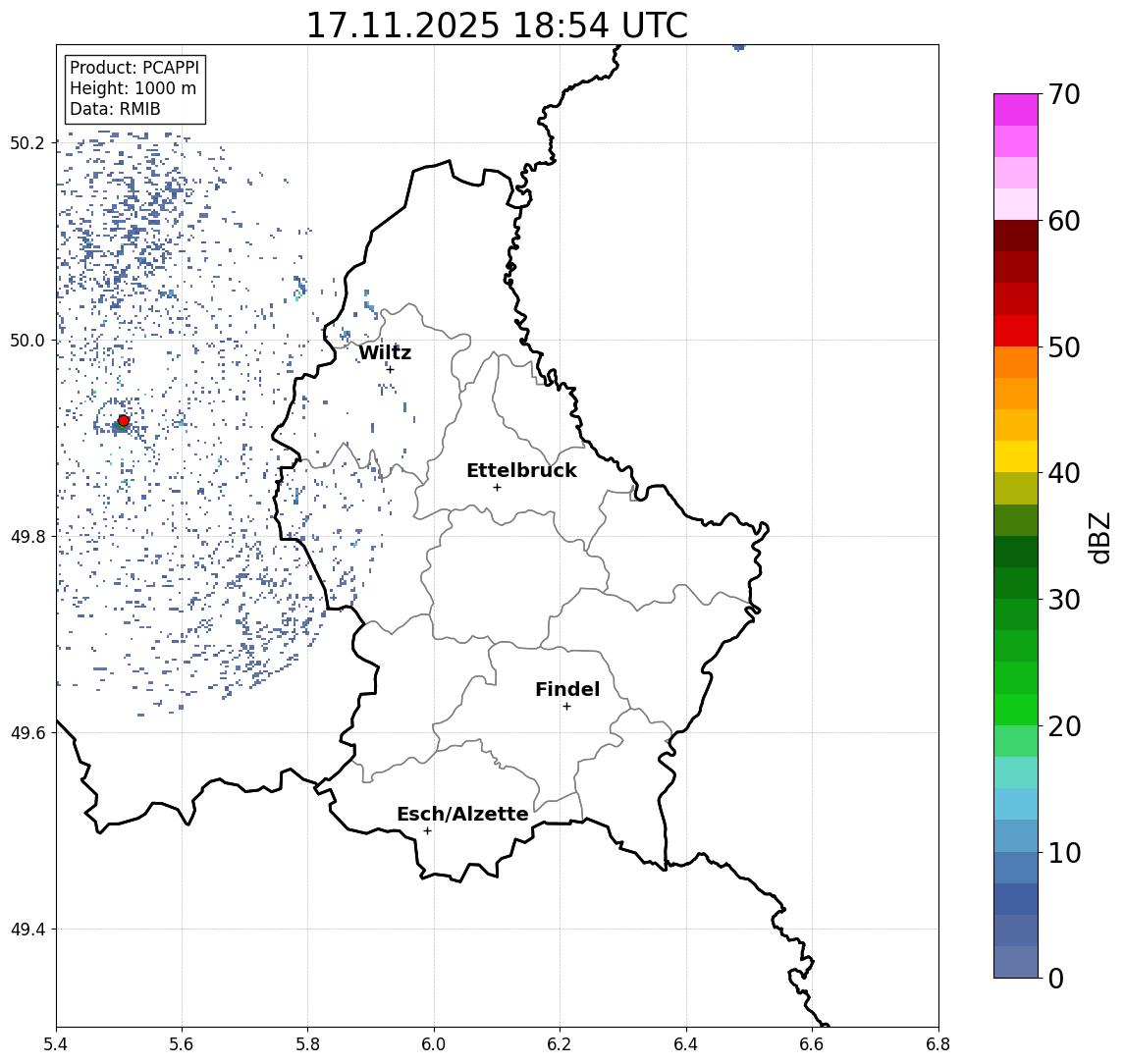Click the title '17.11.2025 18:54 UTC'
The height and width of the screenshot is (1064, 1124).
(x=497, y=26)
